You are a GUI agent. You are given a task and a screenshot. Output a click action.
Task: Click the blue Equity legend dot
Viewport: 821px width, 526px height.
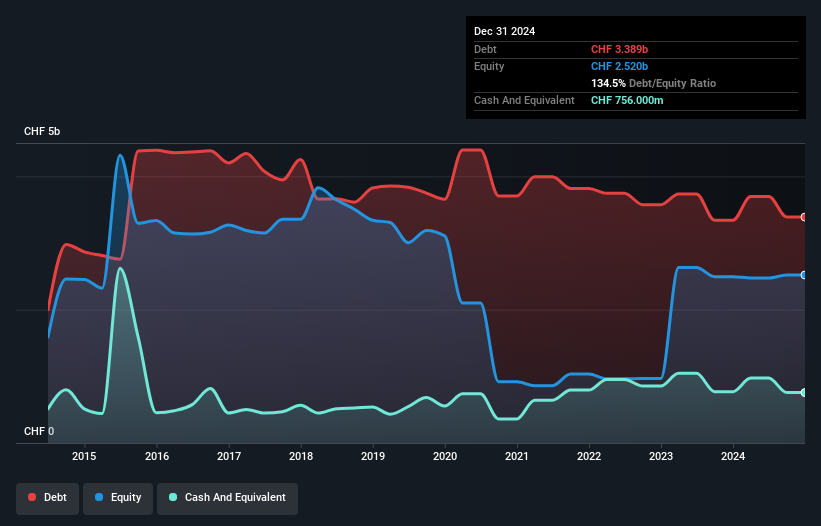[99, 497]
